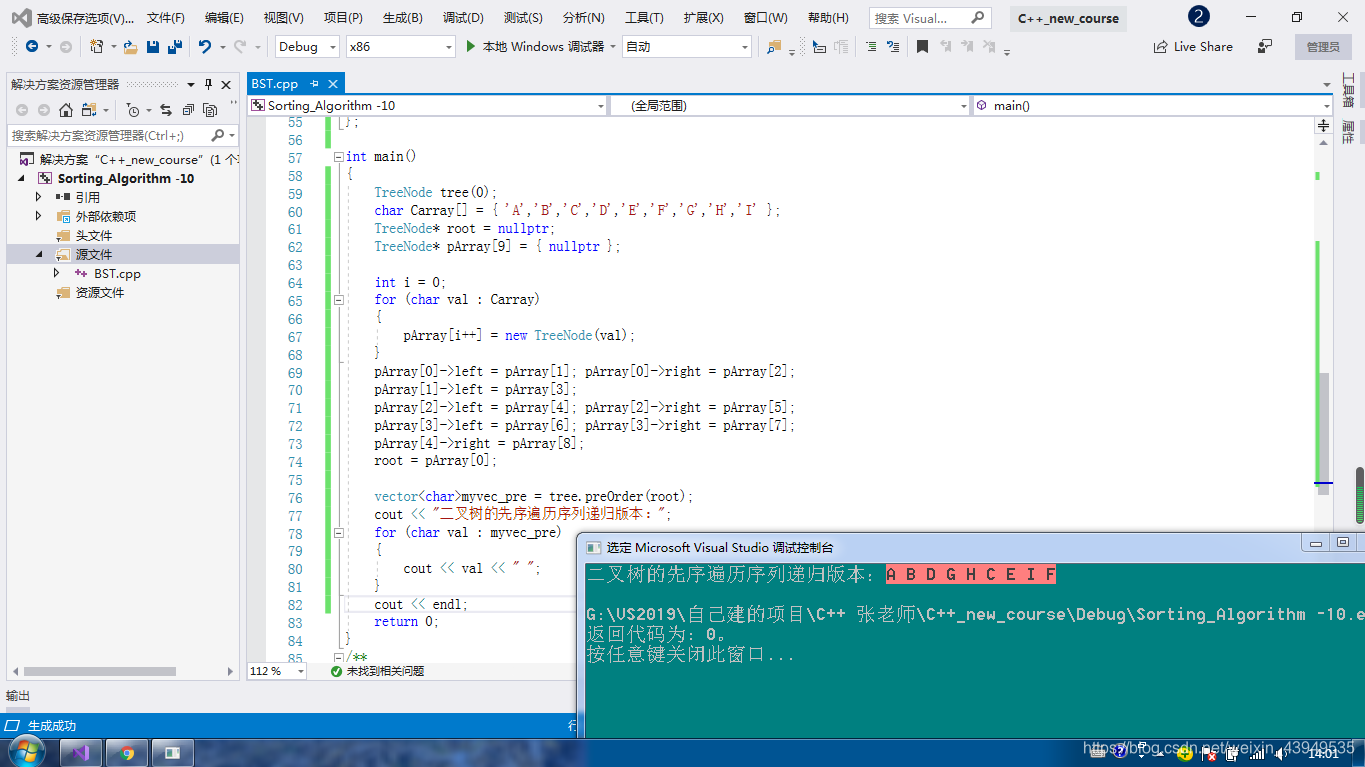Open the 输出 output panel tab
Image resolution: width=1365 pixels, height=767 pixels.
pyautogui.click(x=18, y=696)
